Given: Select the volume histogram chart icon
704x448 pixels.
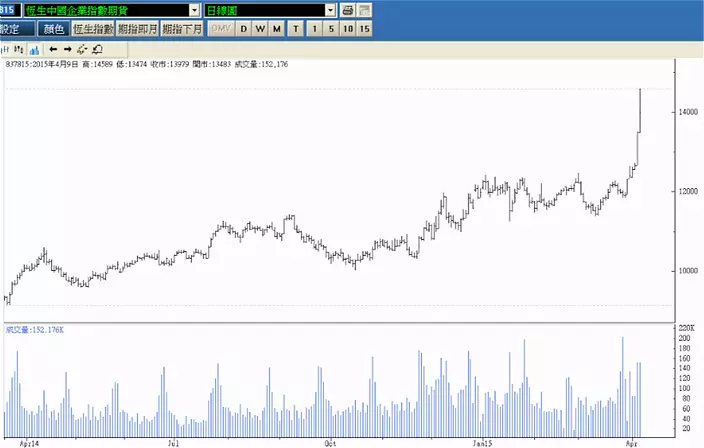Looking at the screenshot, I should click(x=33, y=48).
